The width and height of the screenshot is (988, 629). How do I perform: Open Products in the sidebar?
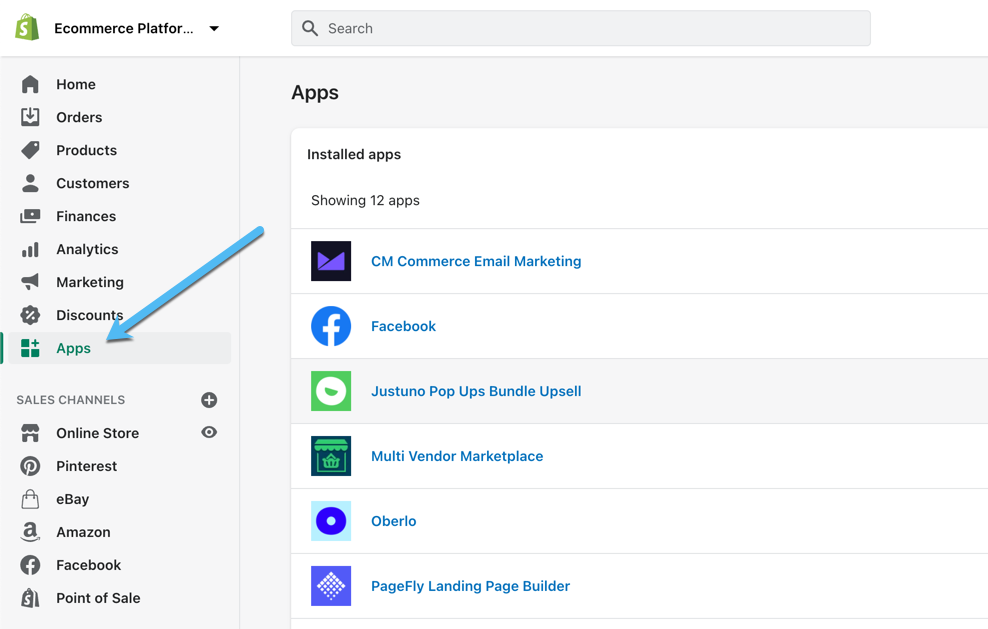click(x=86, y=150)
